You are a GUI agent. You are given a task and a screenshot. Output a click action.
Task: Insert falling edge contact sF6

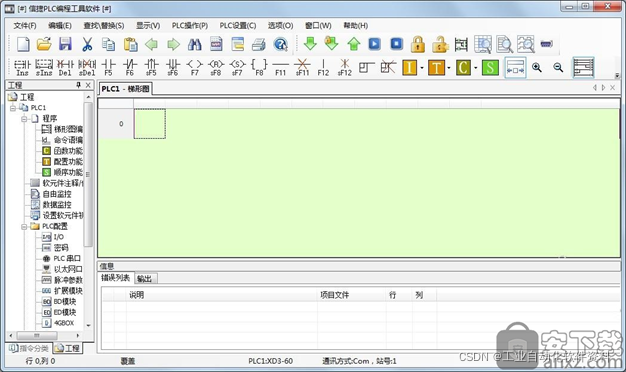tap(173, 67)
